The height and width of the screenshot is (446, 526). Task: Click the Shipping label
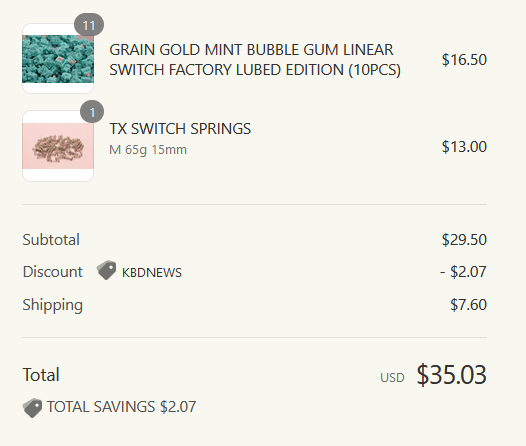tap(53, 305)
